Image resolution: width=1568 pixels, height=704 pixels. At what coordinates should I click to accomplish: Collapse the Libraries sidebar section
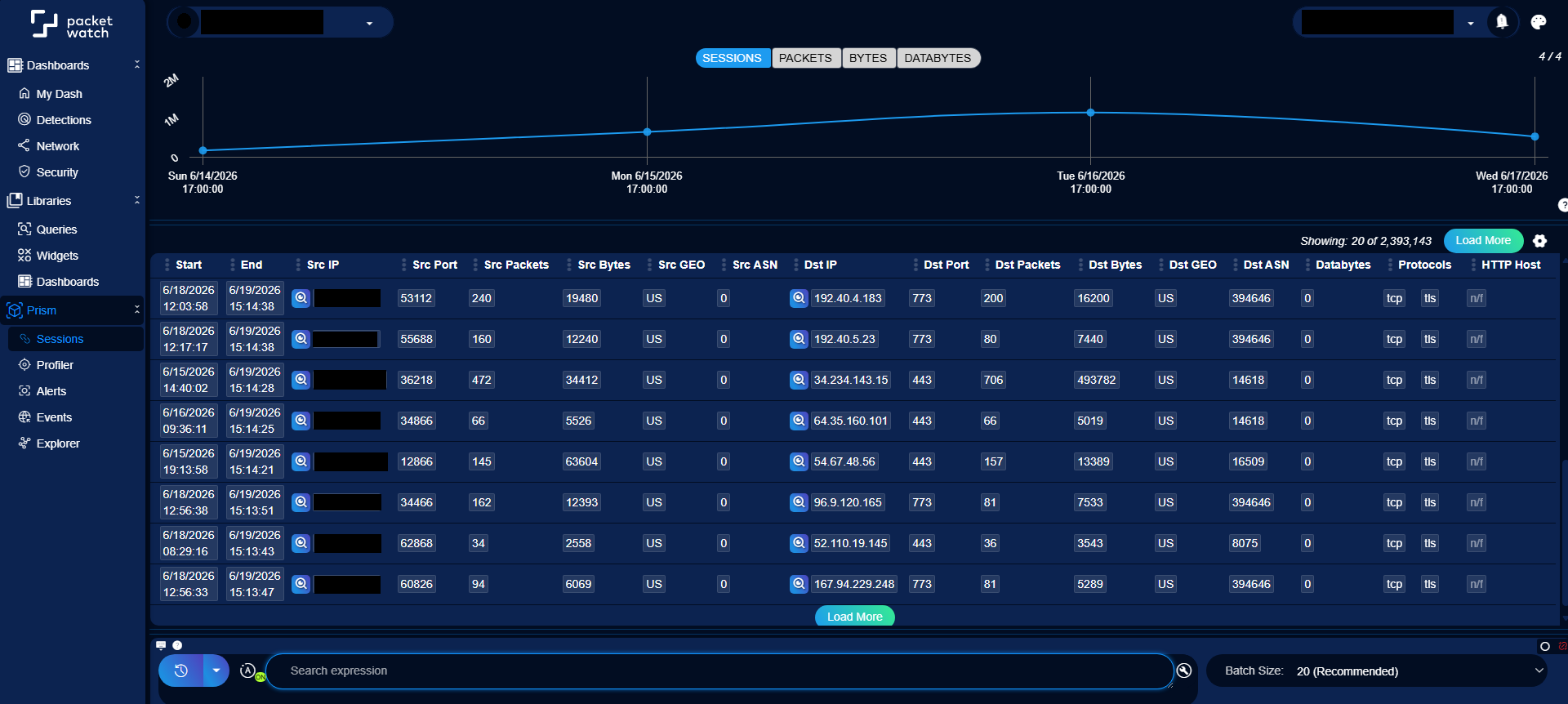click(137, 200)
